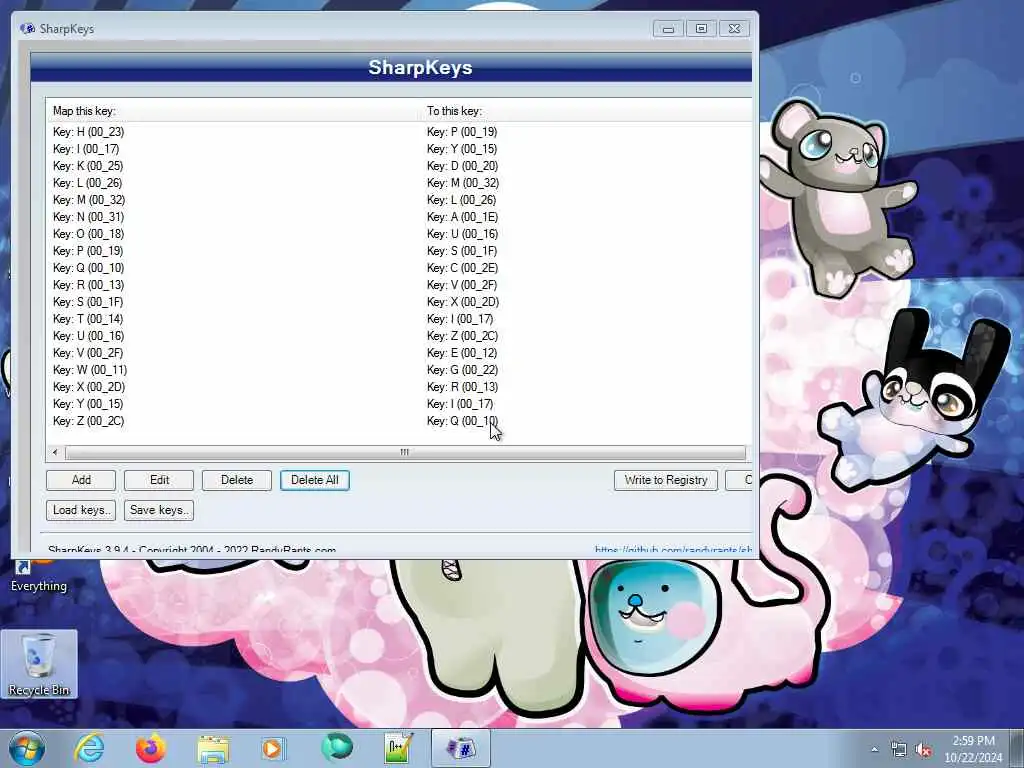Image resolution: width=1024 pixels, height=768 pixels.
Task: Click the 'Map this key:' column header
Action: 235,111
